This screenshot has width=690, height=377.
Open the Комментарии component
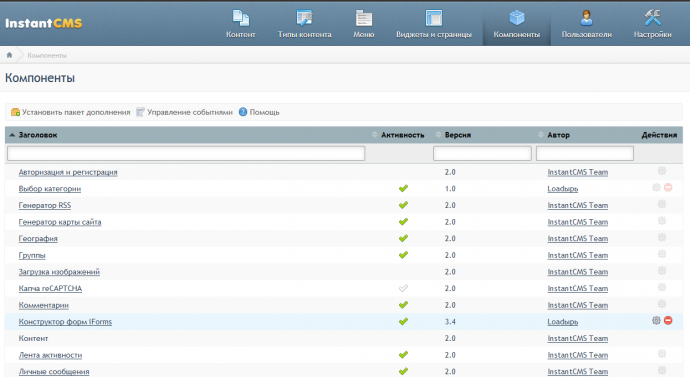(44, 305)
